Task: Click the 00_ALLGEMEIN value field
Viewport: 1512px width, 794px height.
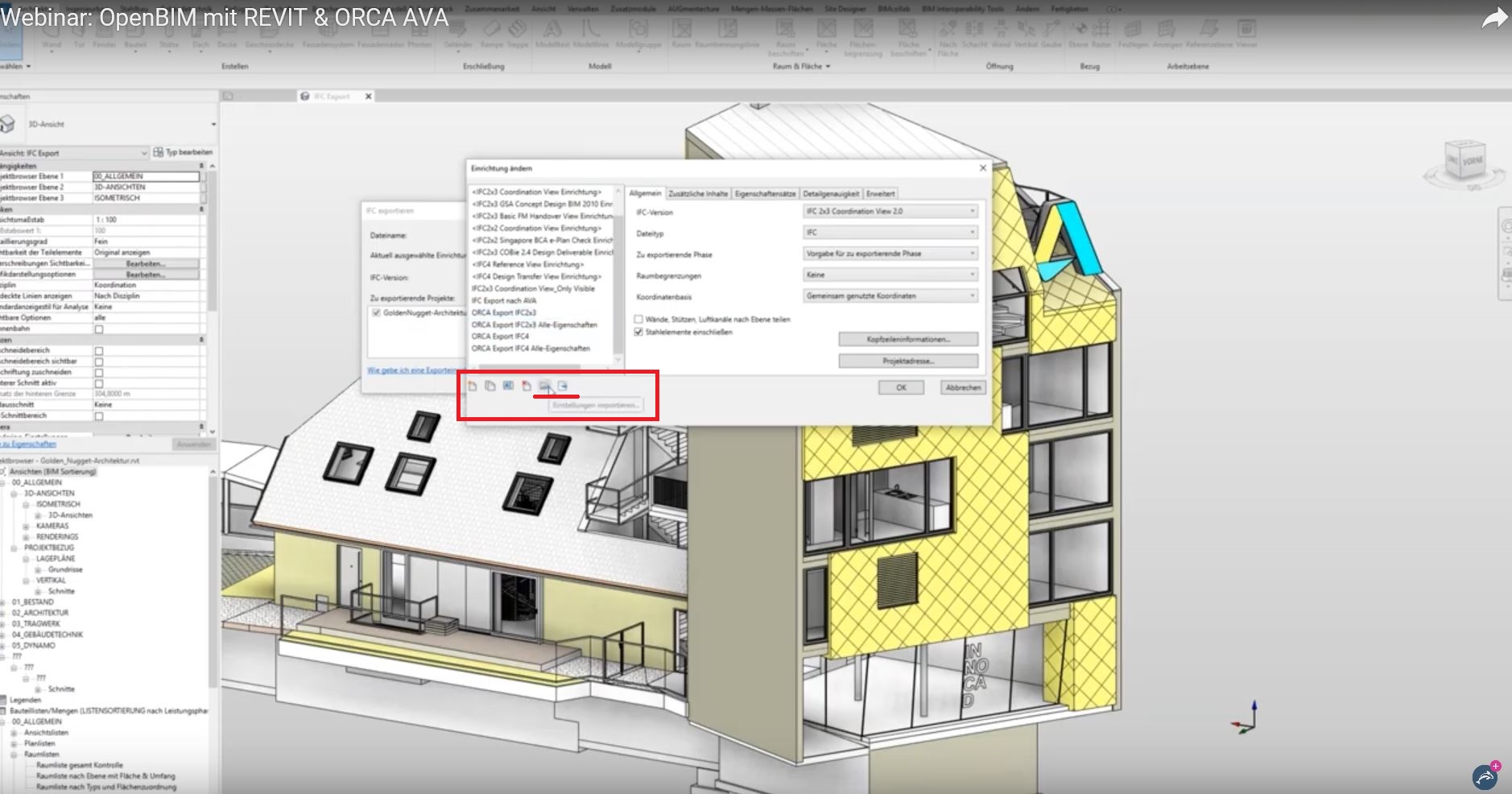Action: tap(146, 176)
